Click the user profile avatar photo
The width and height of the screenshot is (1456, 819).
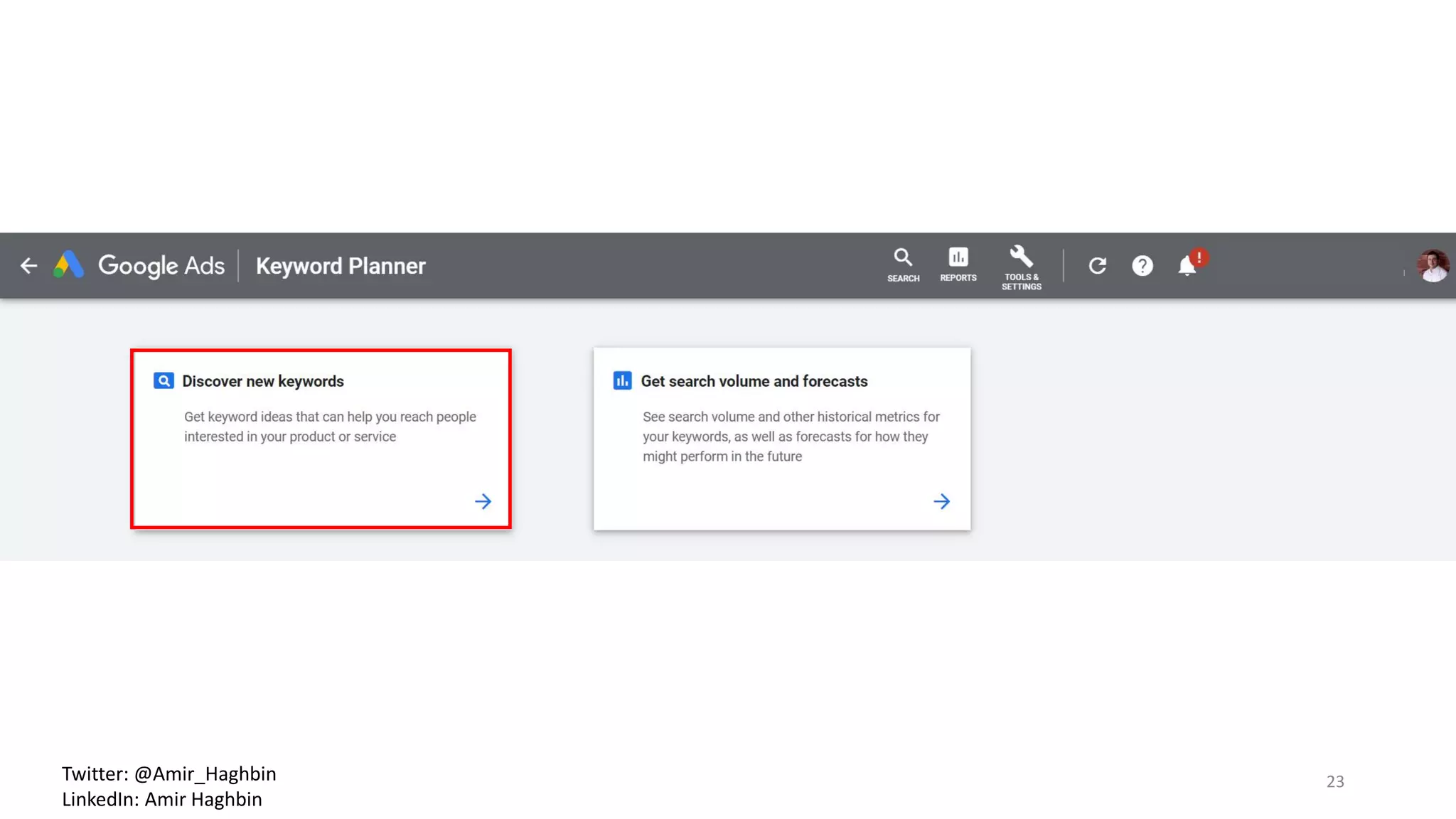point(1432,265)
